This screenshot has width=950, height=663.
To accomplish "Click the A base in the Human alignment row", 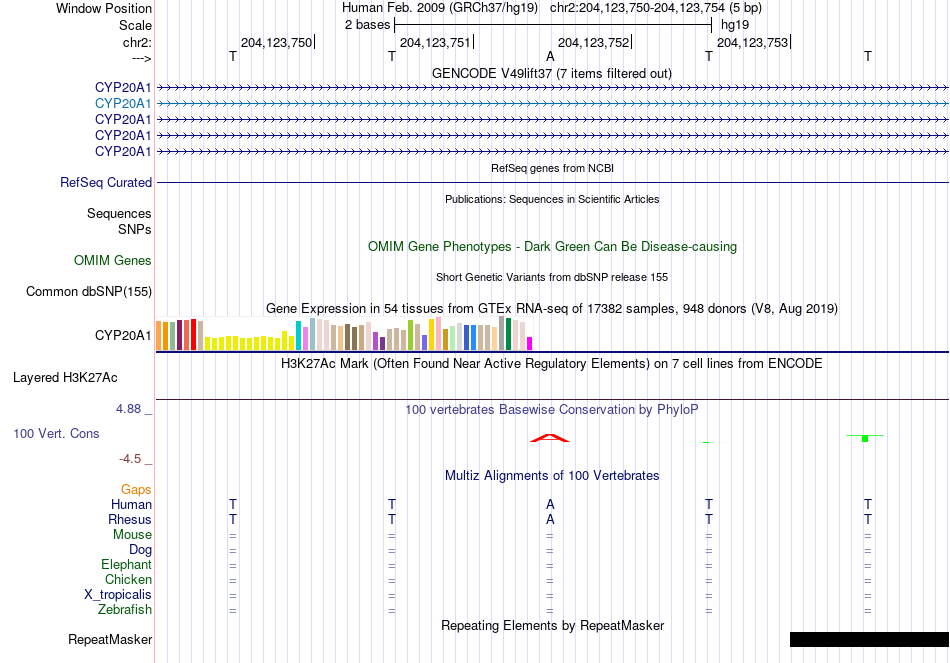I will pyautogui.click(x=550, y=504).
